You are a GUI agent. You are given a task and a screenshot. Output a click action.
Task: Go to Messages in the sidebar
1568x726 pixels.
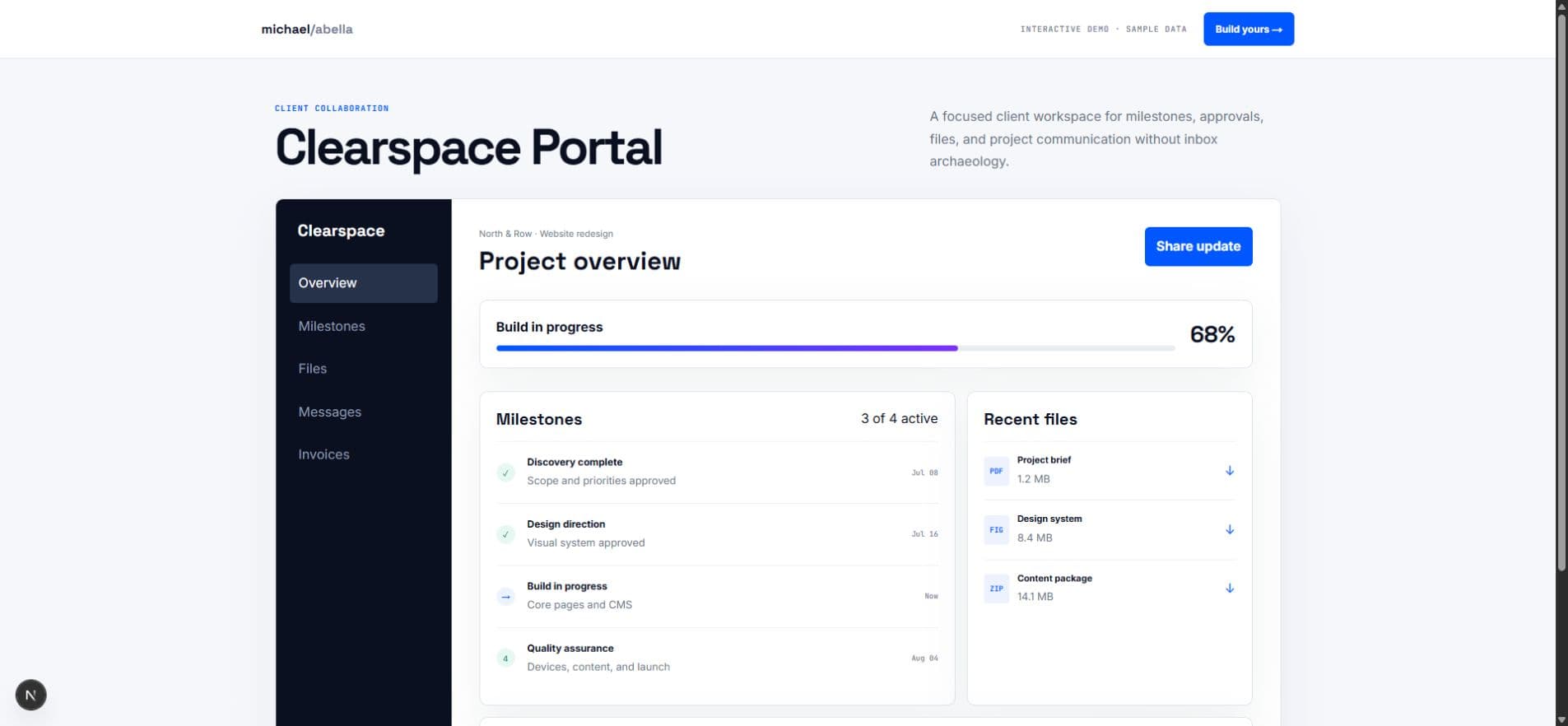[363, 412]
